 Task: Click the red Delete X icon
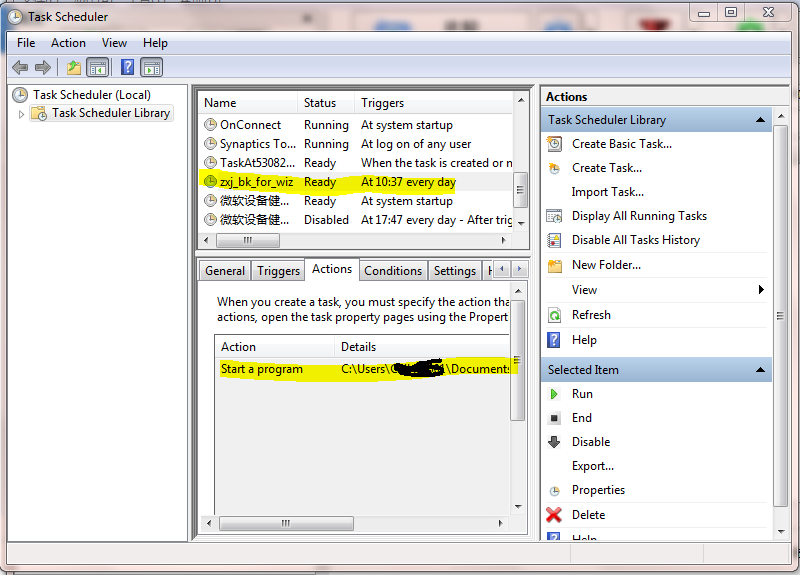(554, 515)
